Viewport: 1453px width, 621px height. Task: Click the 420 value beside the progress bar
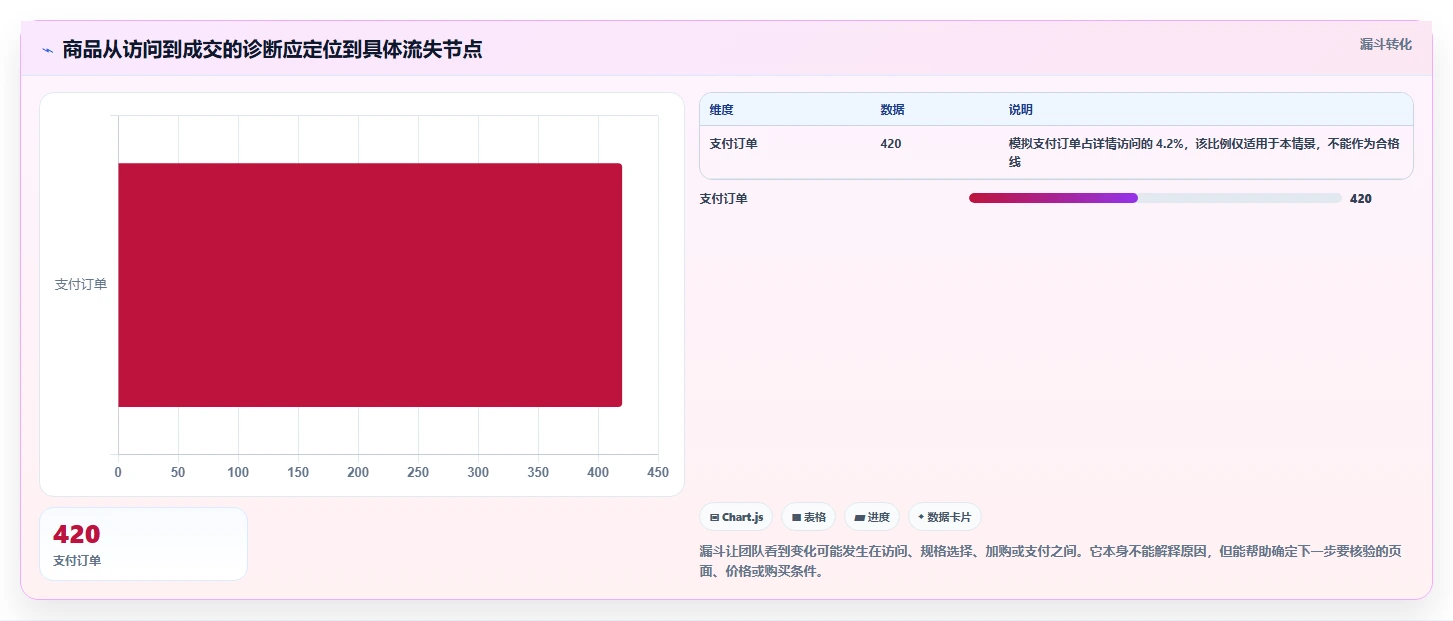(x=1361, y=199)
